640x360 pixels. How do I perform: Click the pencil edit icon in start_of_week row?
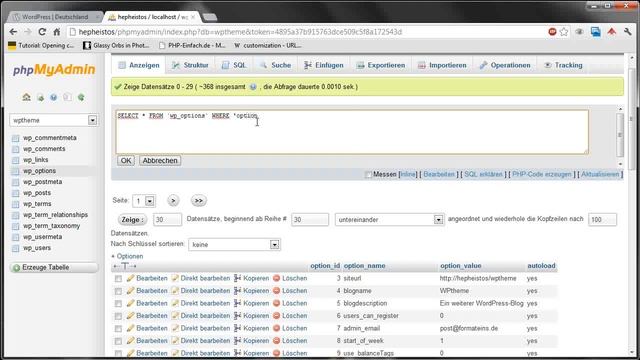130,341
